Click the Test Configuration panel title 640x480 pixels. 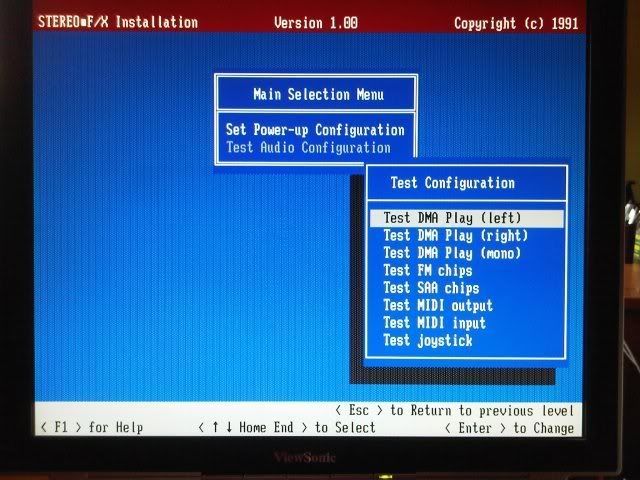point(453,183)
